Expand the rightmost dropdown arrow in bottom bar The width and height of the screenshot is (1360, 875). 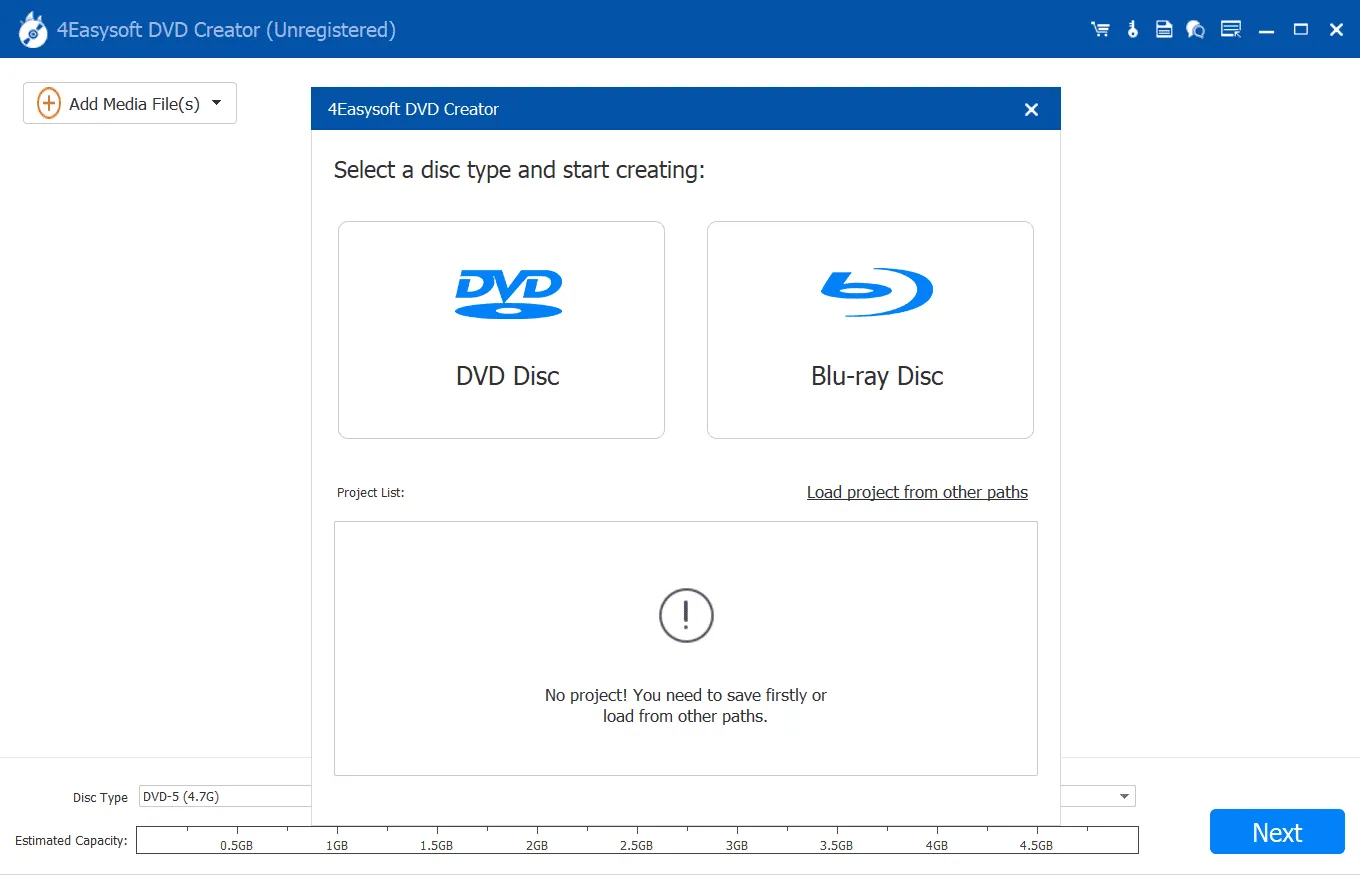[1125, 797]
